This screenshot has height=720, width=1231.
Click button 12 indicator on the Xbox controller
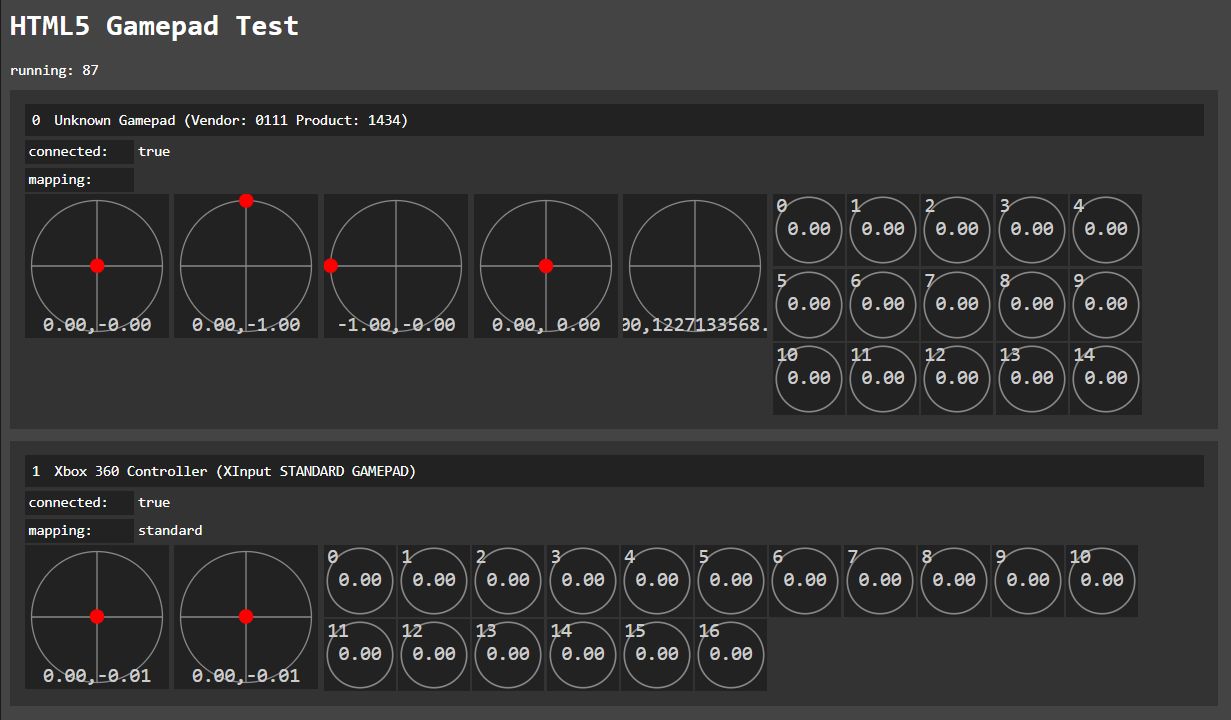(x=434, y=654)
